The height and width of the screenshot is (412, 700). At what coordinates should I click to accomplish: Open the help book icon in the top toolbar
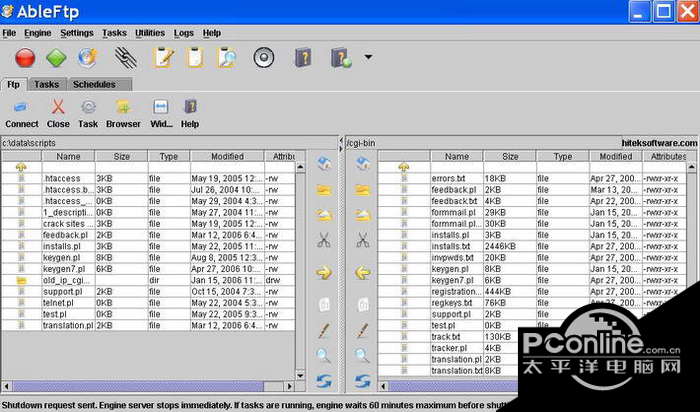303,58
